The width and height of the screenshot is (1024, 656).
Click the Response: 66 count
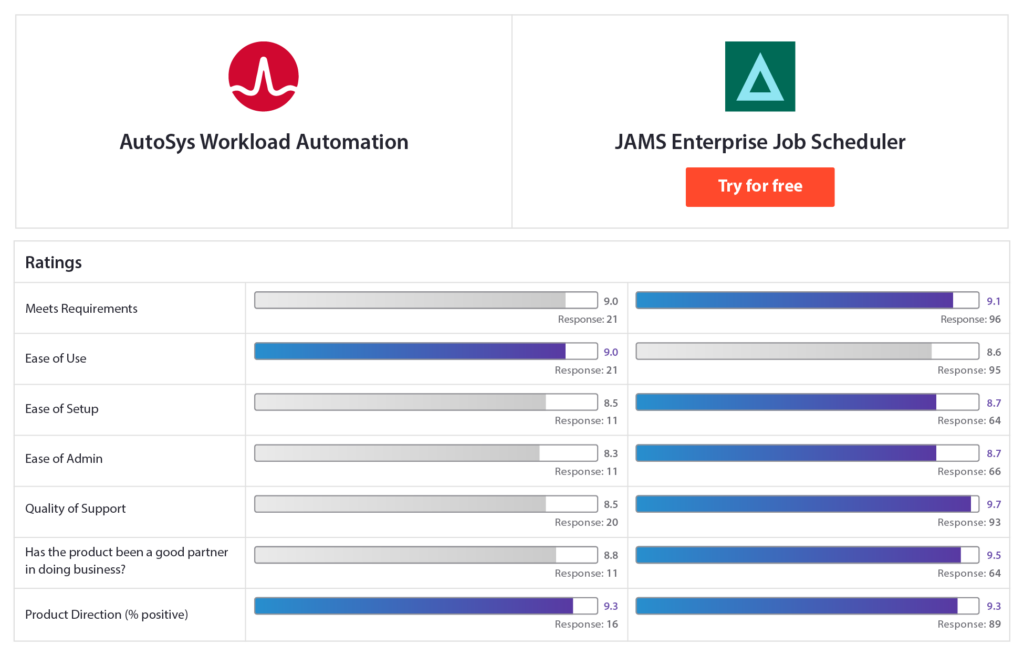(x=969, y=472)
